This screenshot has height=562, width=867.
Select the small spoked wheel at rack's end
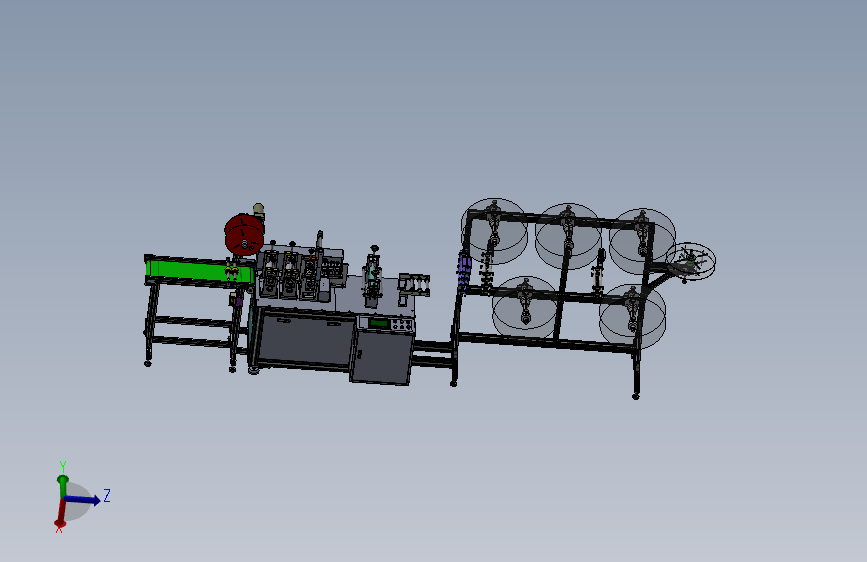click(x=691, y=261)
